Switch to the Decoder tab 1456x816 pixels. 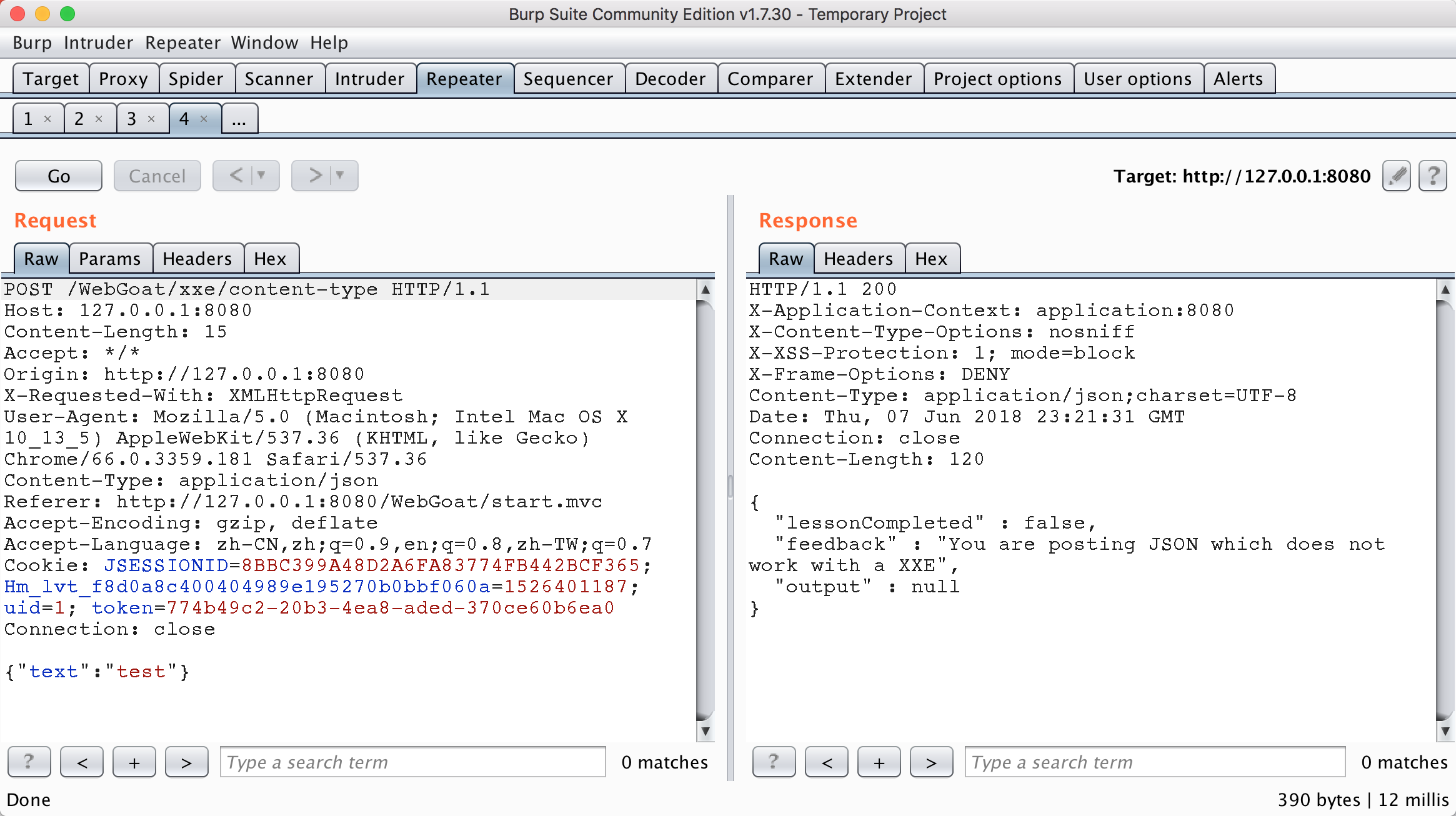[x=671, y=79]
